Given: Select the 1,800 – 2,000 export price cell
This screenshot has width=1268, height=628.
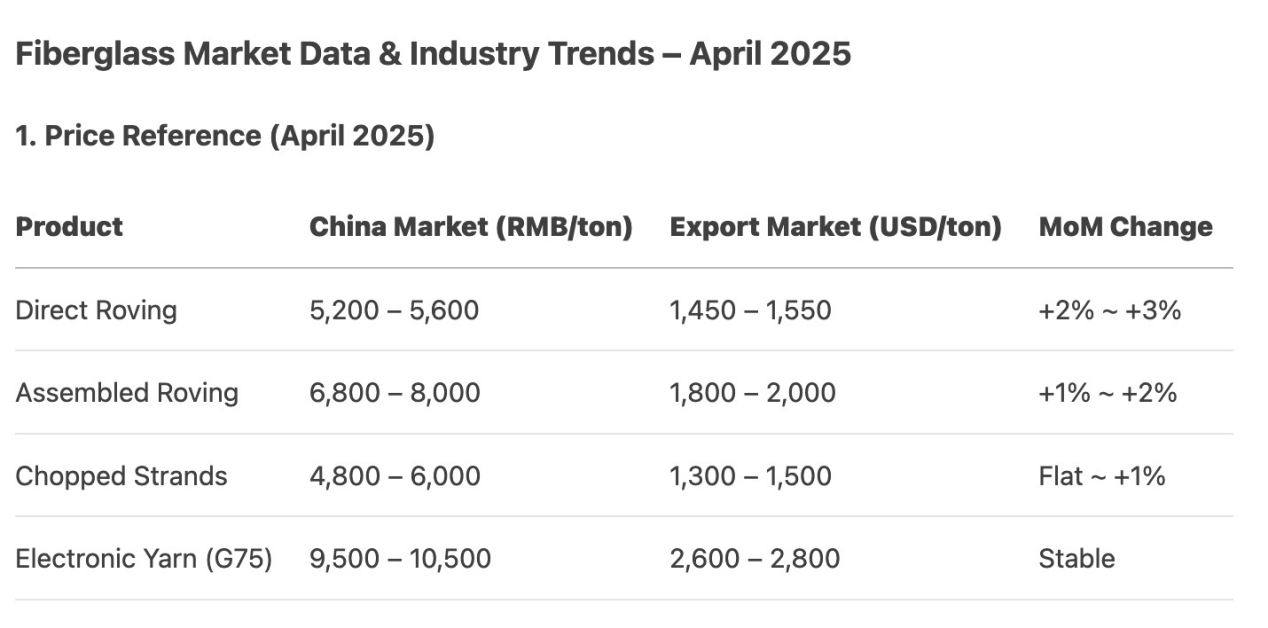Looking at the screenshot, I should (x=752, y=392).
